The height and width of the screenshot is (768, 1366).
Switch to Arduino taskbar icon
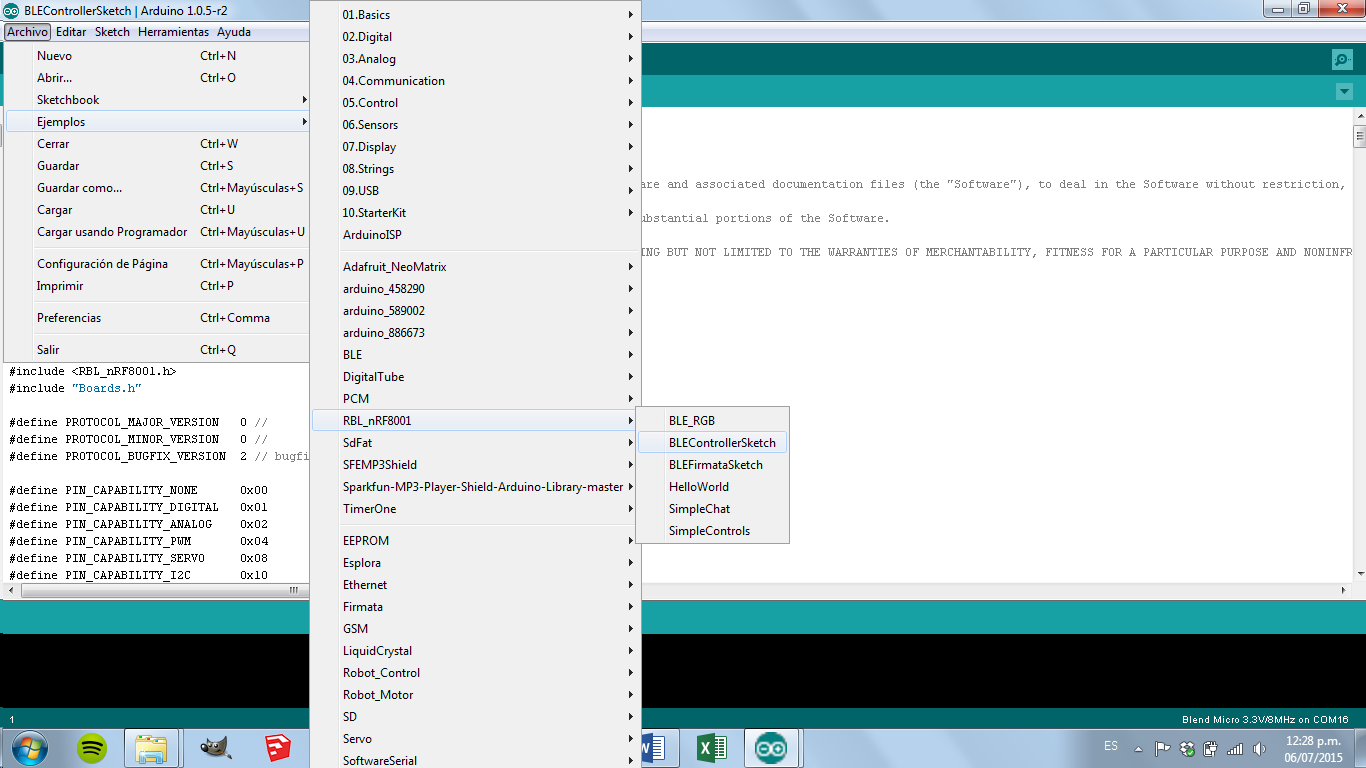coord(770,748)
